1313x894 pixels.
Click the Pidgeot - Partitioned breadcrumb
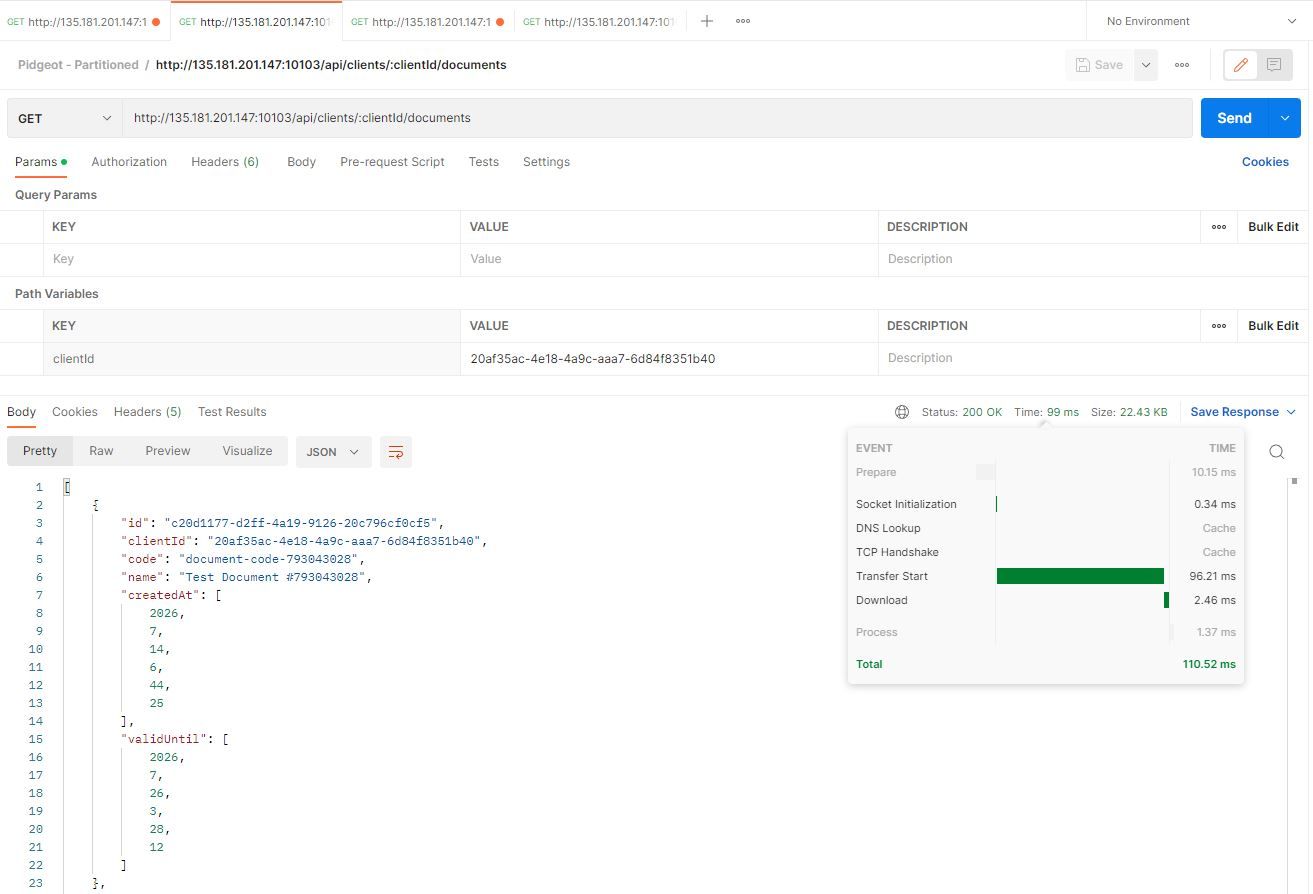[x=78, y=65]
